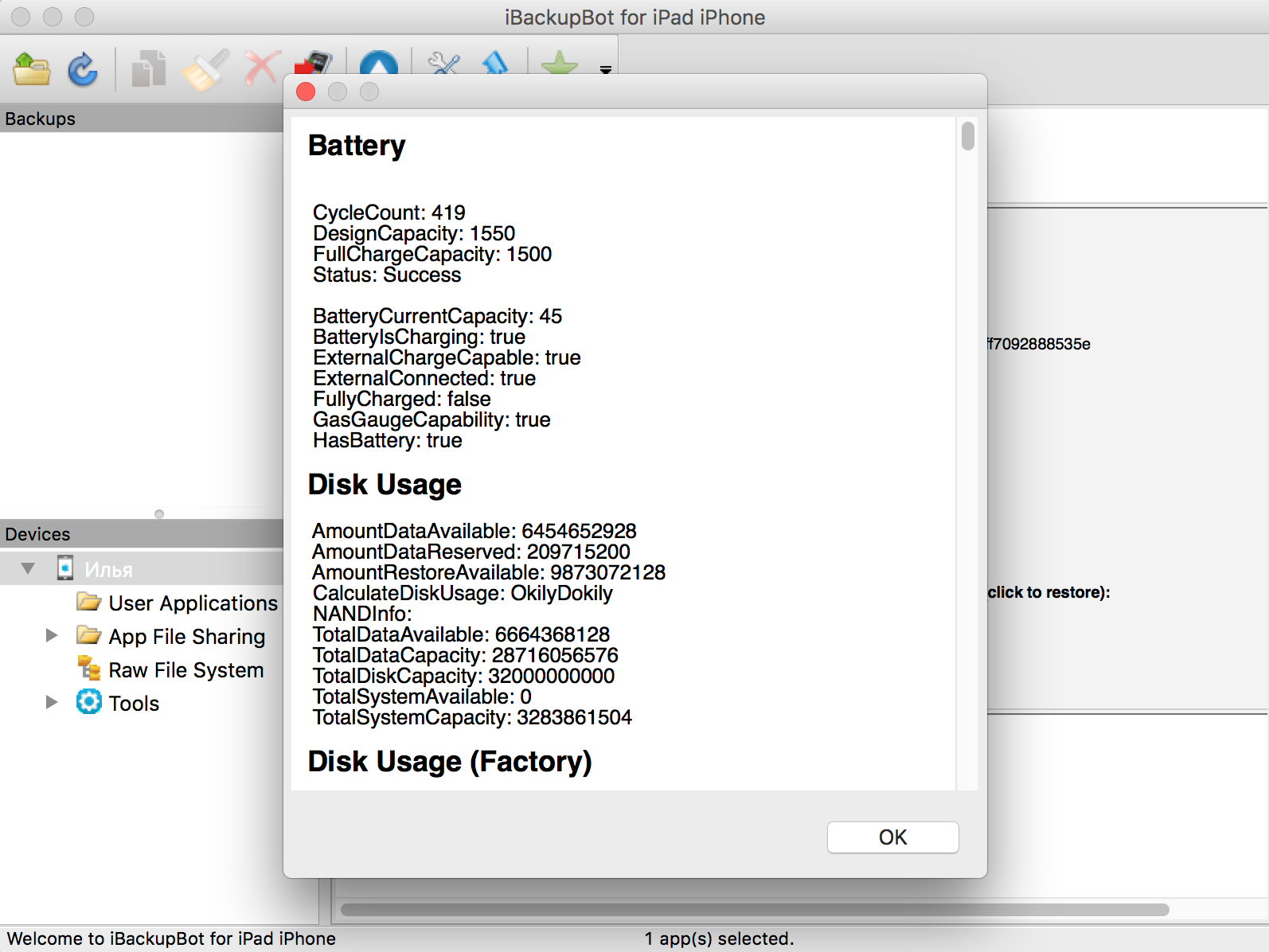Click TotalSystemCapacity: 3283861504 text
The image size is (1269, 952).
472,717
